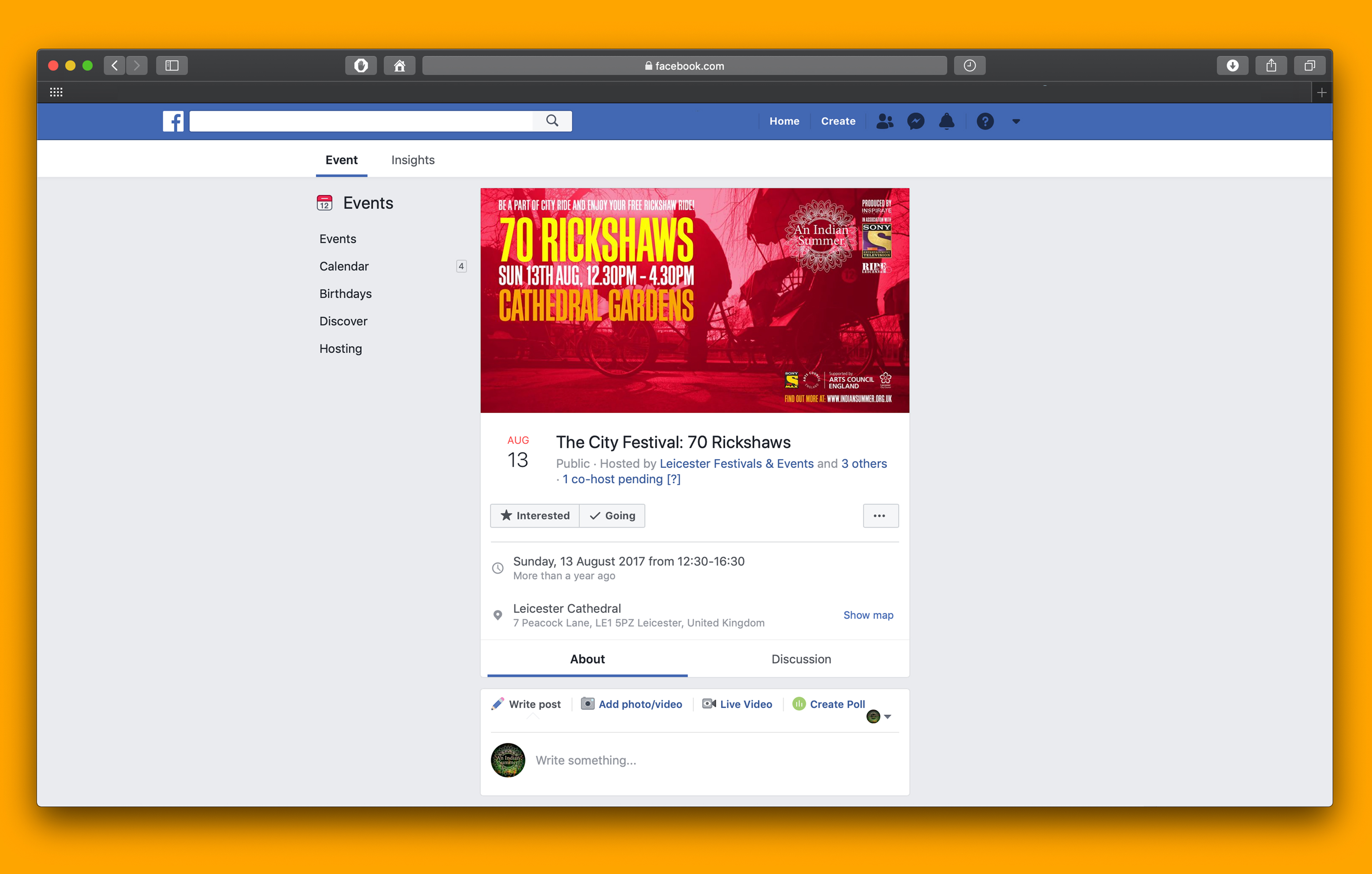Open Discover in left sidebar
Image resolution: width=1372 pixels, height=874 pixels.
click(343, 321)
